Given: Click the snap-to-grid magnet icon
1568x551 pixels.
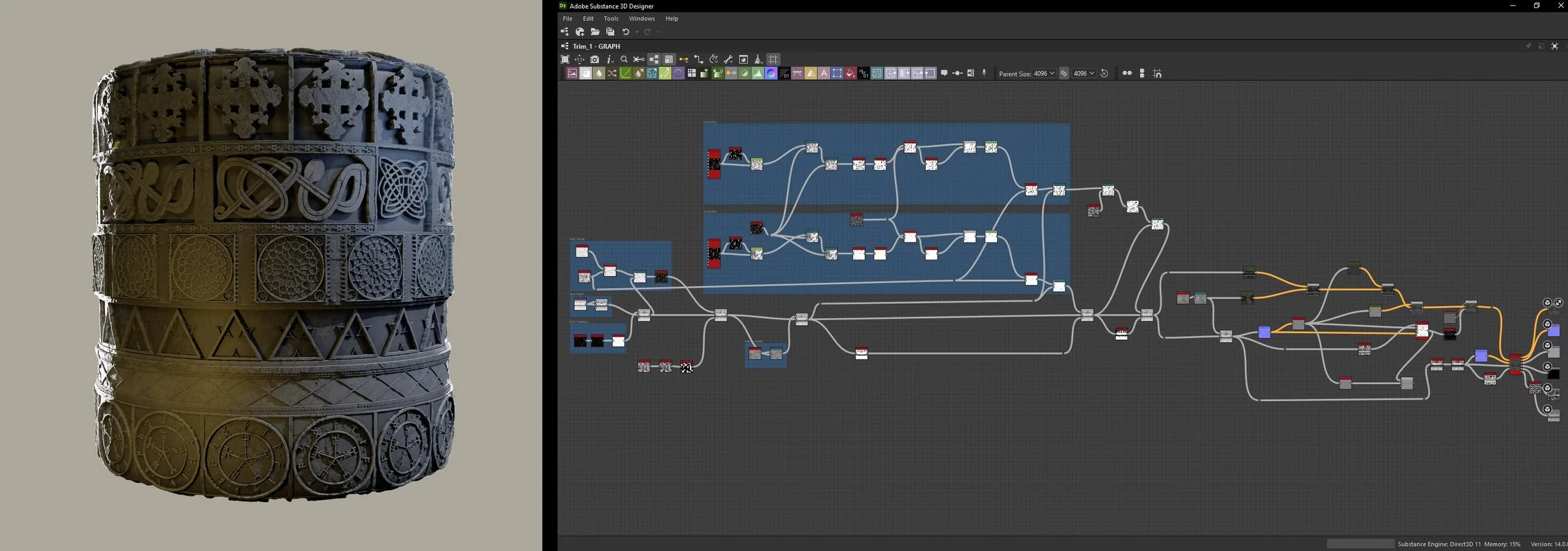Looking at the screenshot, I should click(x=1157, y=73).
